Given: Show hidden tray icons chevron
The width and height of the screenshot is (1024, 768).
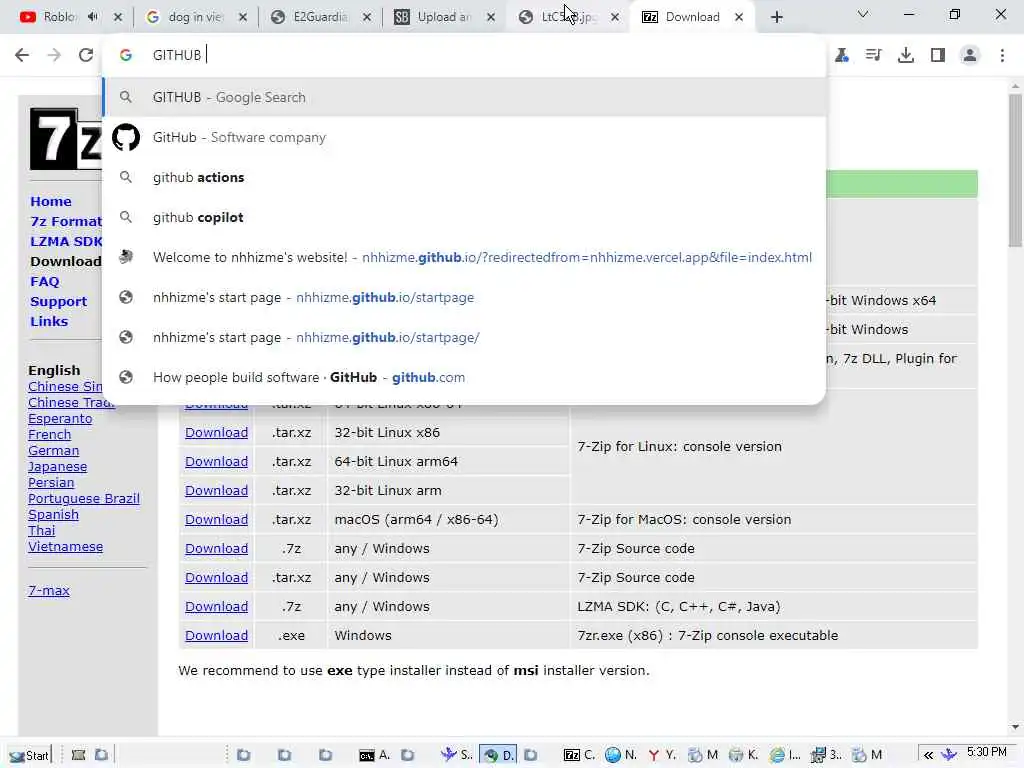Looking at the screenshot, I should [x=928, y=755].
